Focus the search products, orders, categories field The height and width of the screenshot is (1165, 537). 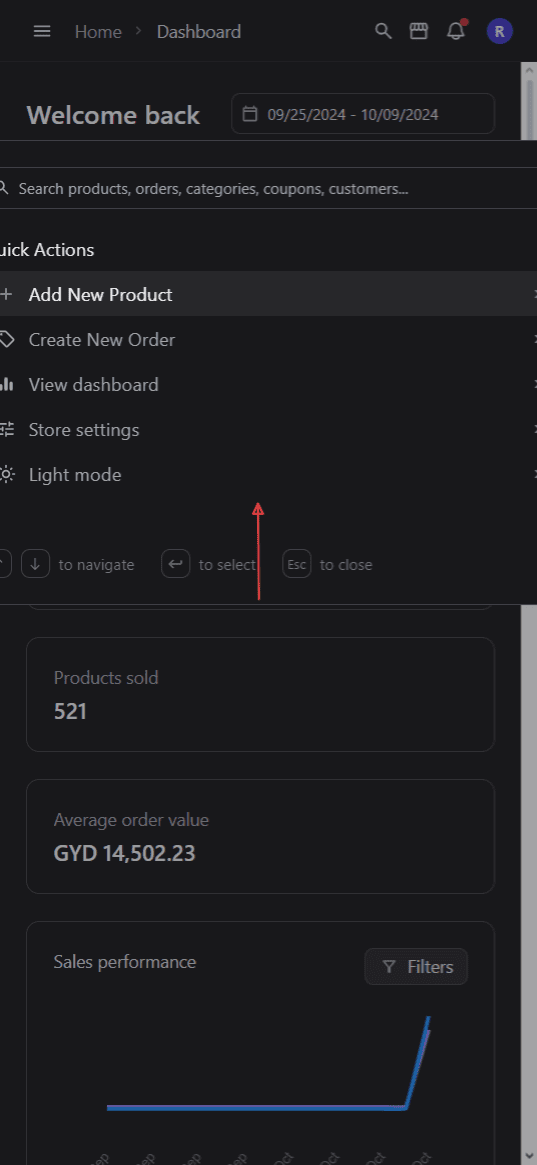[x=268, y=189]
